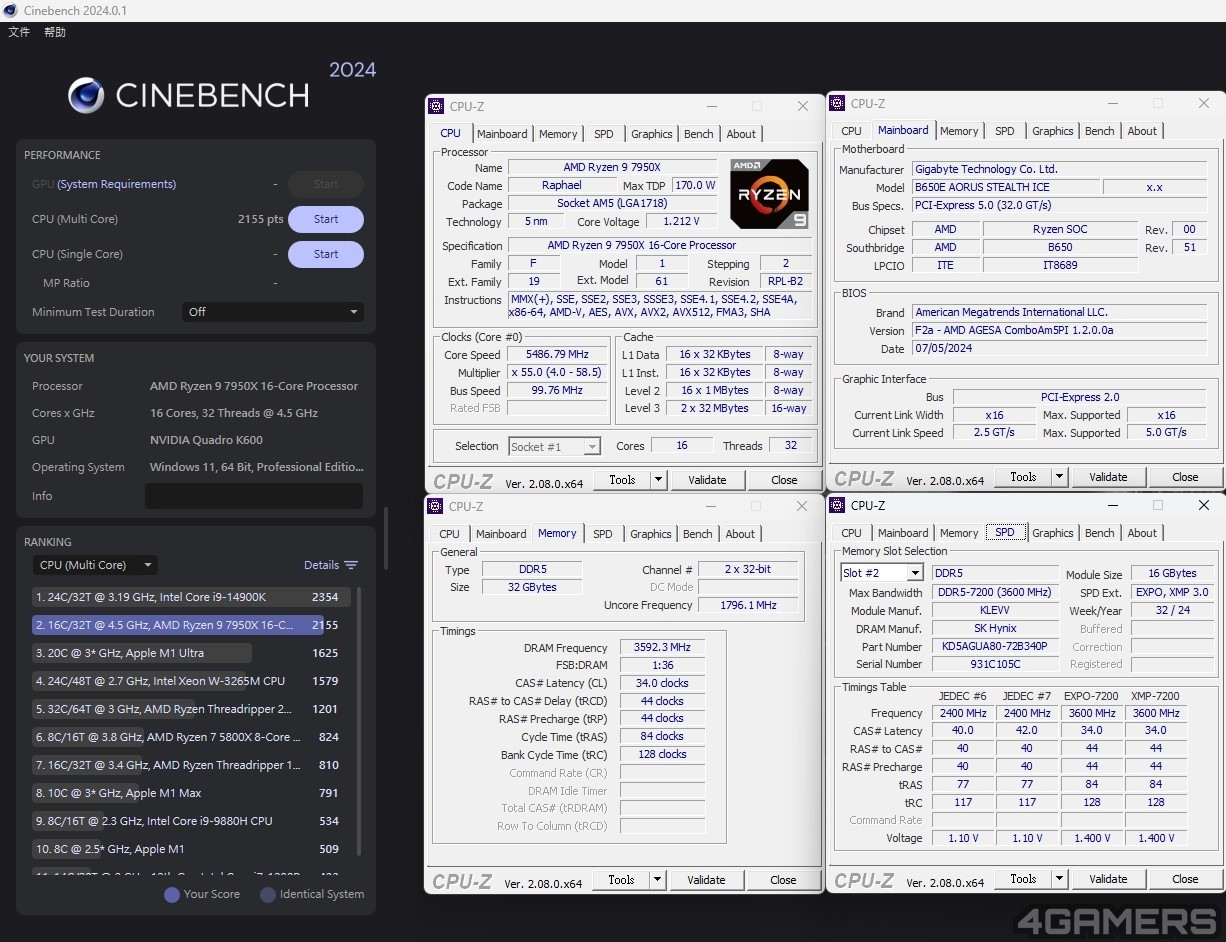Open the Socket #1 selection dropdown
1226x942 pixels.
click(x=555, y=447)
